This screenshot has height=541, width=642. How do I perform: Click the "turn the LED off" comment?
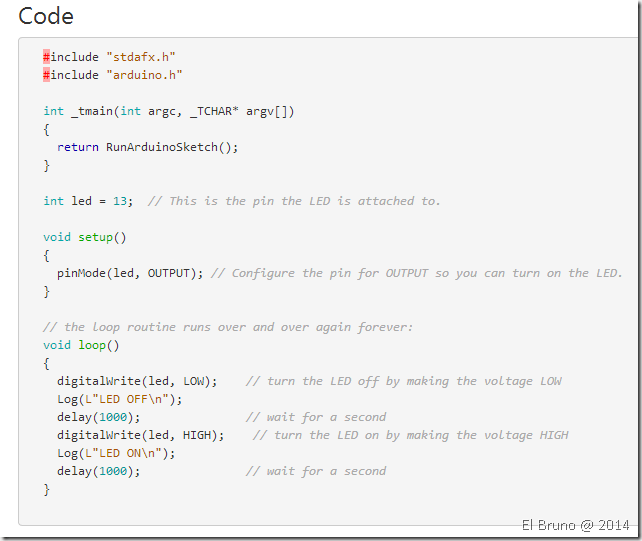tap(404, 381)
